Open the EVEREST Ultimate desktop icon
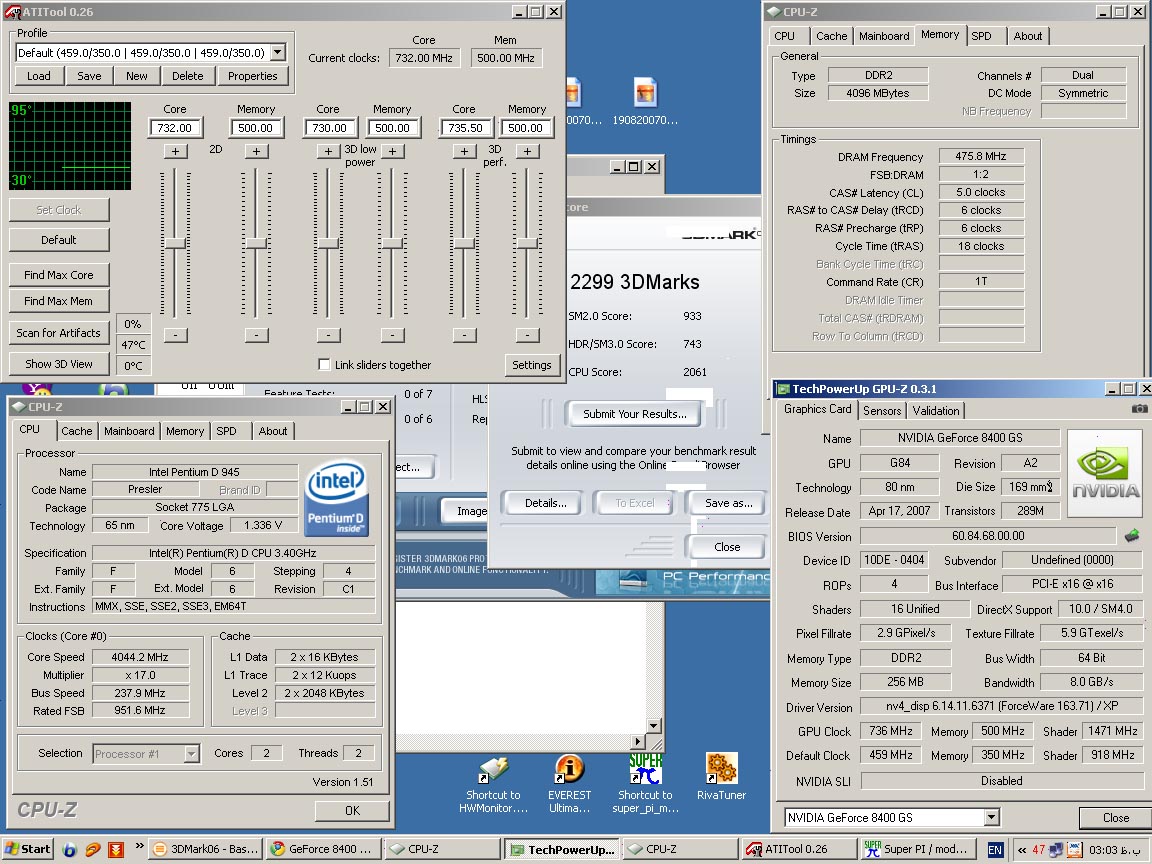The height and width of the screenshot is (864, 1152). click(569, 785)
